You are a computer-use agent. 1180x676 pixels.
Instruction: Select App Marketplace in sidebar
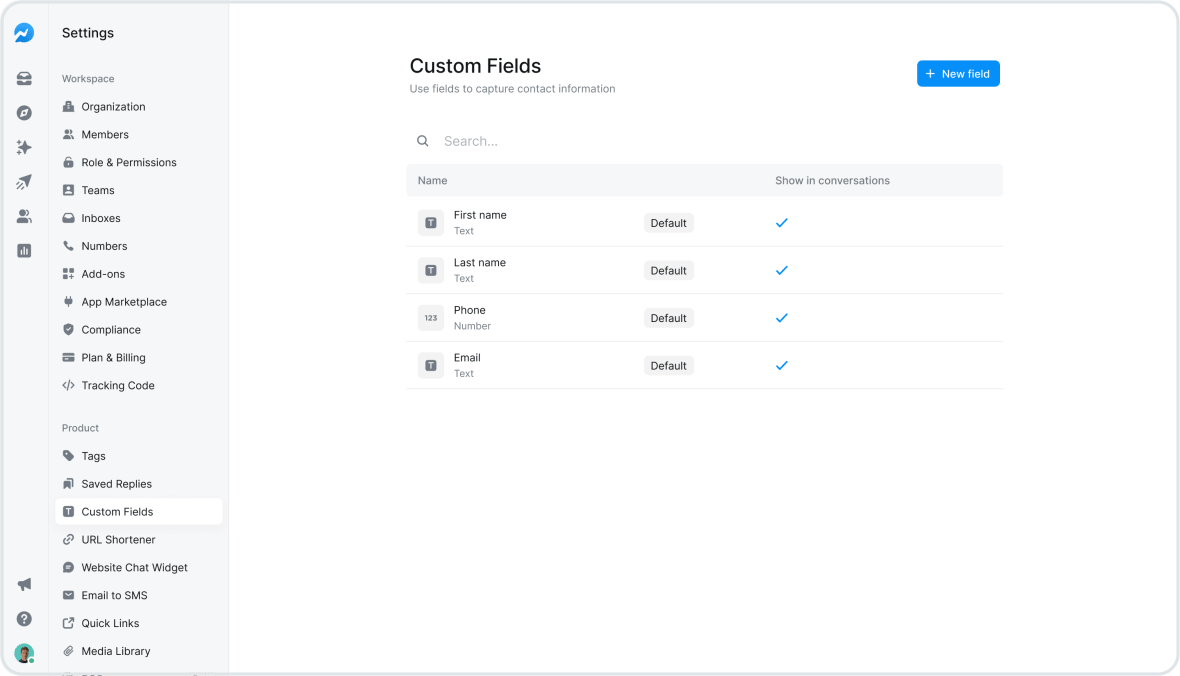click(x=124, y=302)
